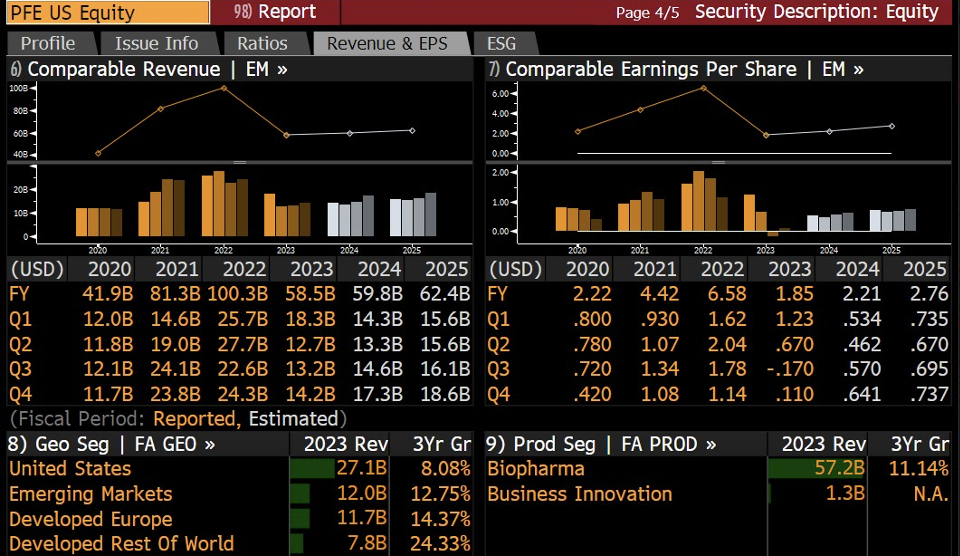Click revenue FY 2021 value 81.3B
The image size is (960, 556).
point(175,294)
